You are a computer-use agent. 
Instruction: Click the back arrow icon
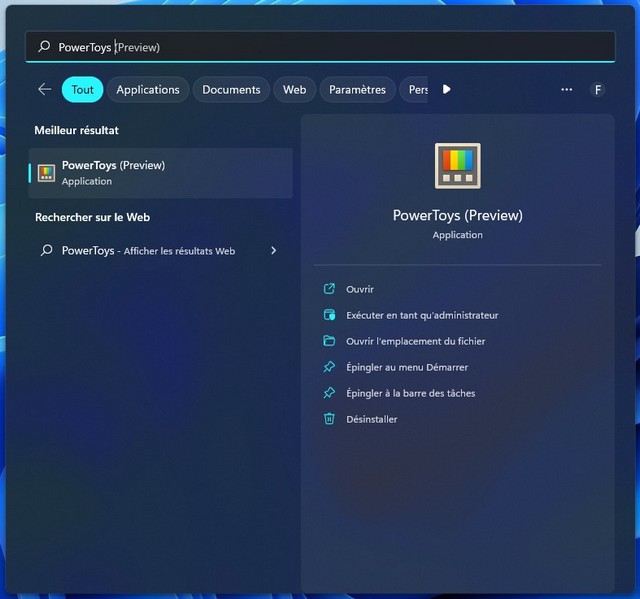44,89
